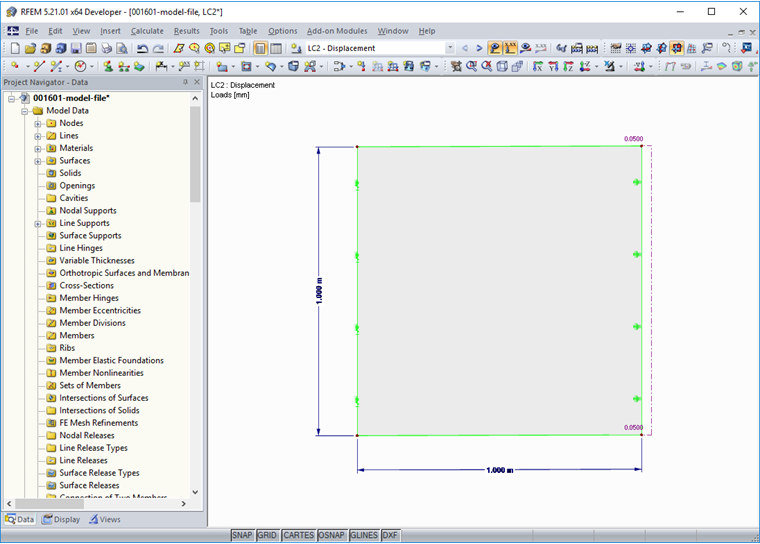Open the Results menu
This screenshot has width=760, height=544.
[x=187, y=31]
